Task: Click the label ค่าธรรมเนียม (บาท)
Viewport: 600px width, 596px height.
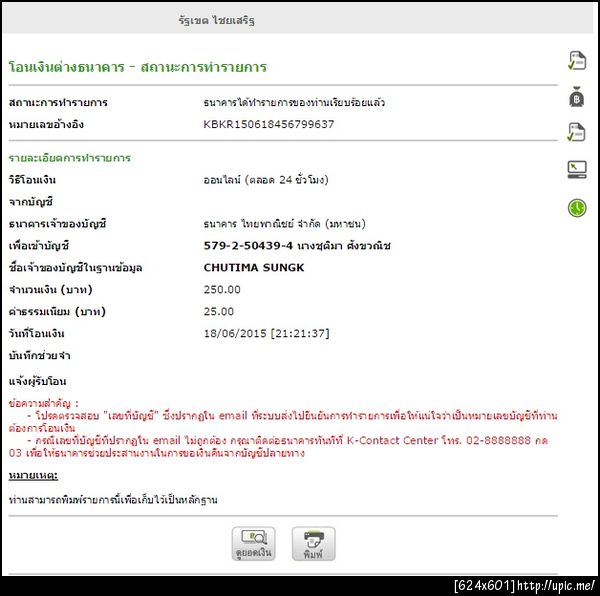Action: (x=57, y=311)
